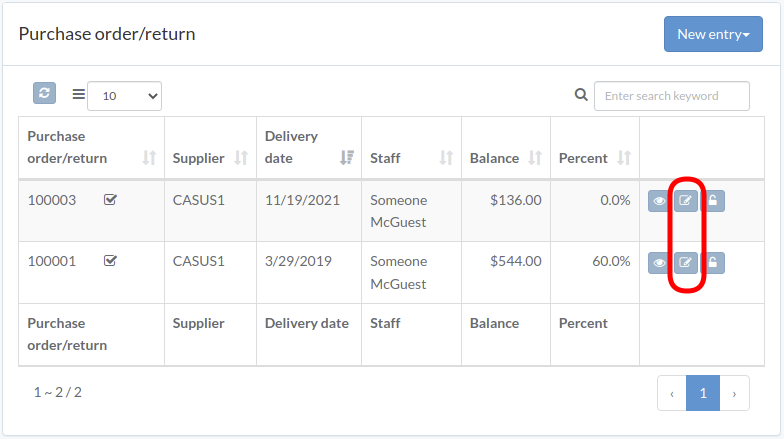Open the rows-per-page dropdown showing 10

coord(124,96)
